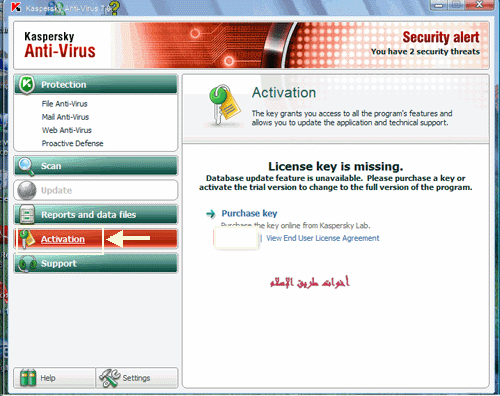Open the Support section
The width and height of the screenshot is (500, 396).
pos(96,263)
